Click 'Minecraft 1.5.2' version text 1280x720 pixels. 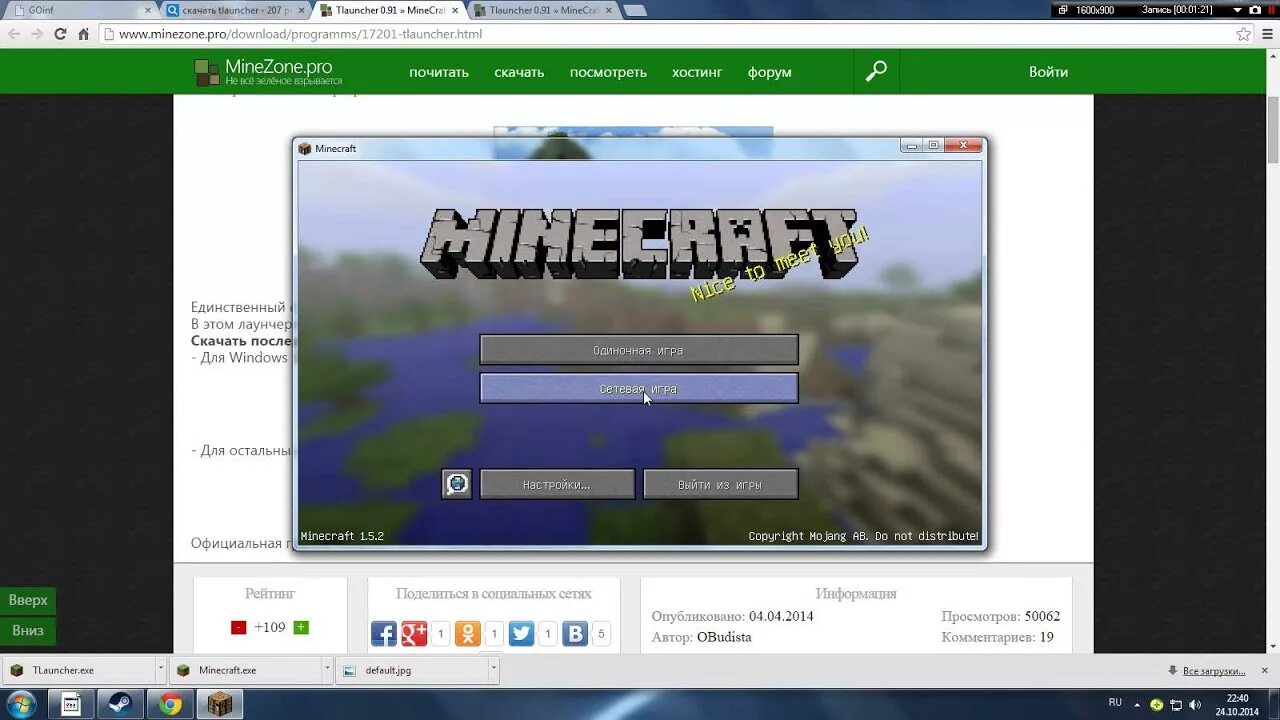pos(342,536)
